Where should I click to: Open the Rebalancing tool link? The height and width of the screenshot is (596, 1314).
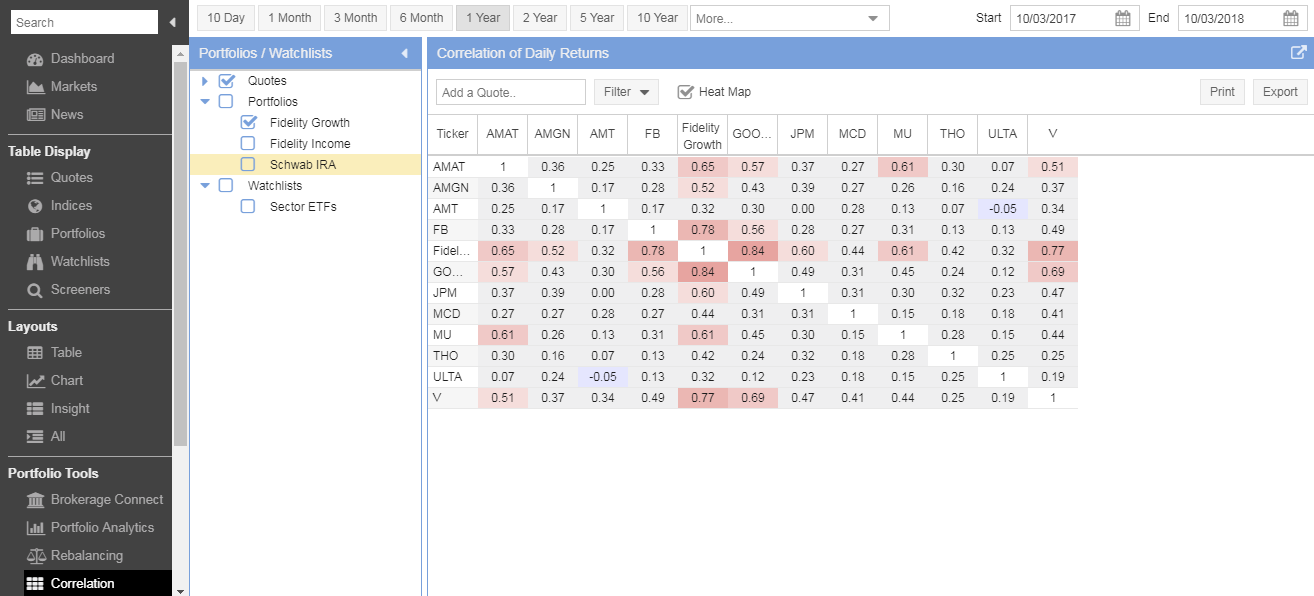pyautogui.click(x=87, y=556)
